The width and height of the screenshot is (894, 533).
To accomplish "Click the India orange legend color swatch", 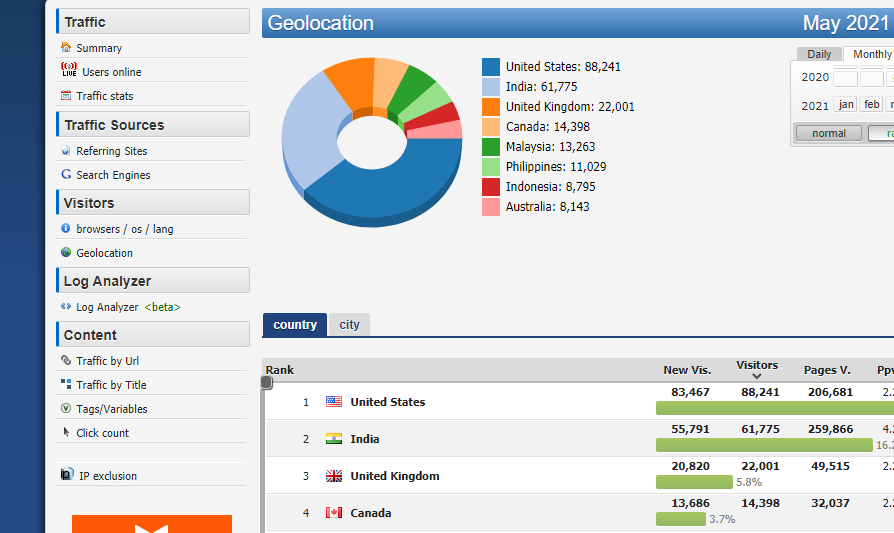I will click(x=491, y=87).
